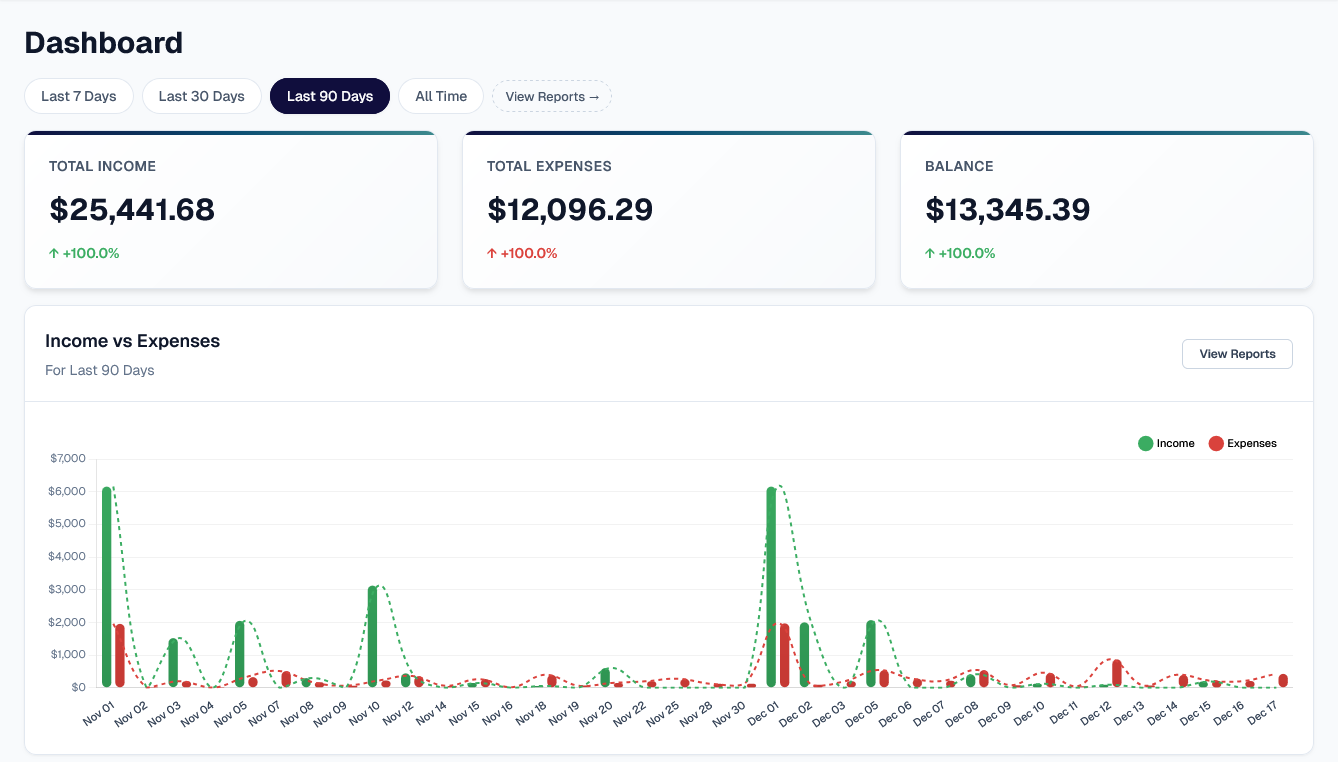Toggle the Expenses legend red dot
The width and height of the screenshot is (1338, 762).
[x=1216, y=443]
